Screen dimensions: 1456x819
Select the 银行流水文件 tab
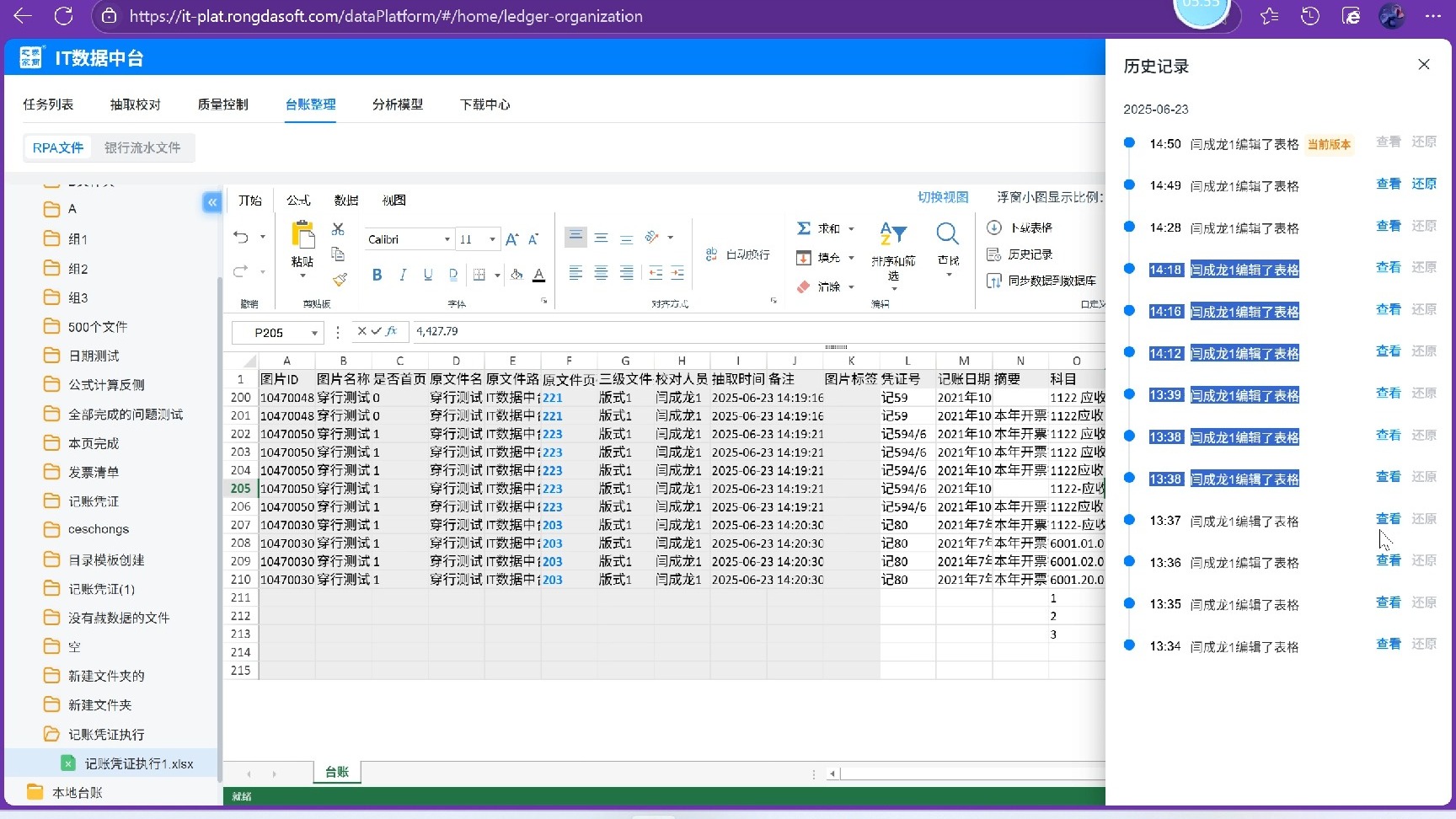[x=142, y=147]
